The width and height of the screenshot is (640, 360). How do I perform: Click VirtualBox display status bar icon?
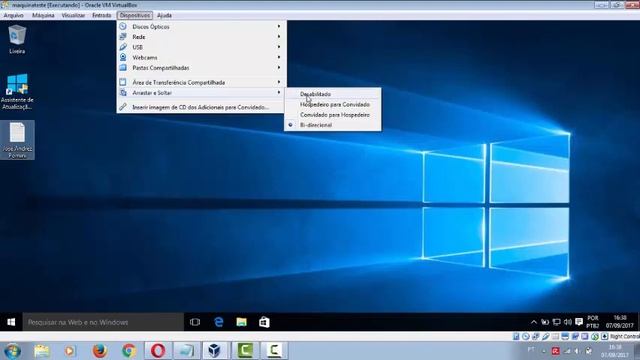pos(565,336)
